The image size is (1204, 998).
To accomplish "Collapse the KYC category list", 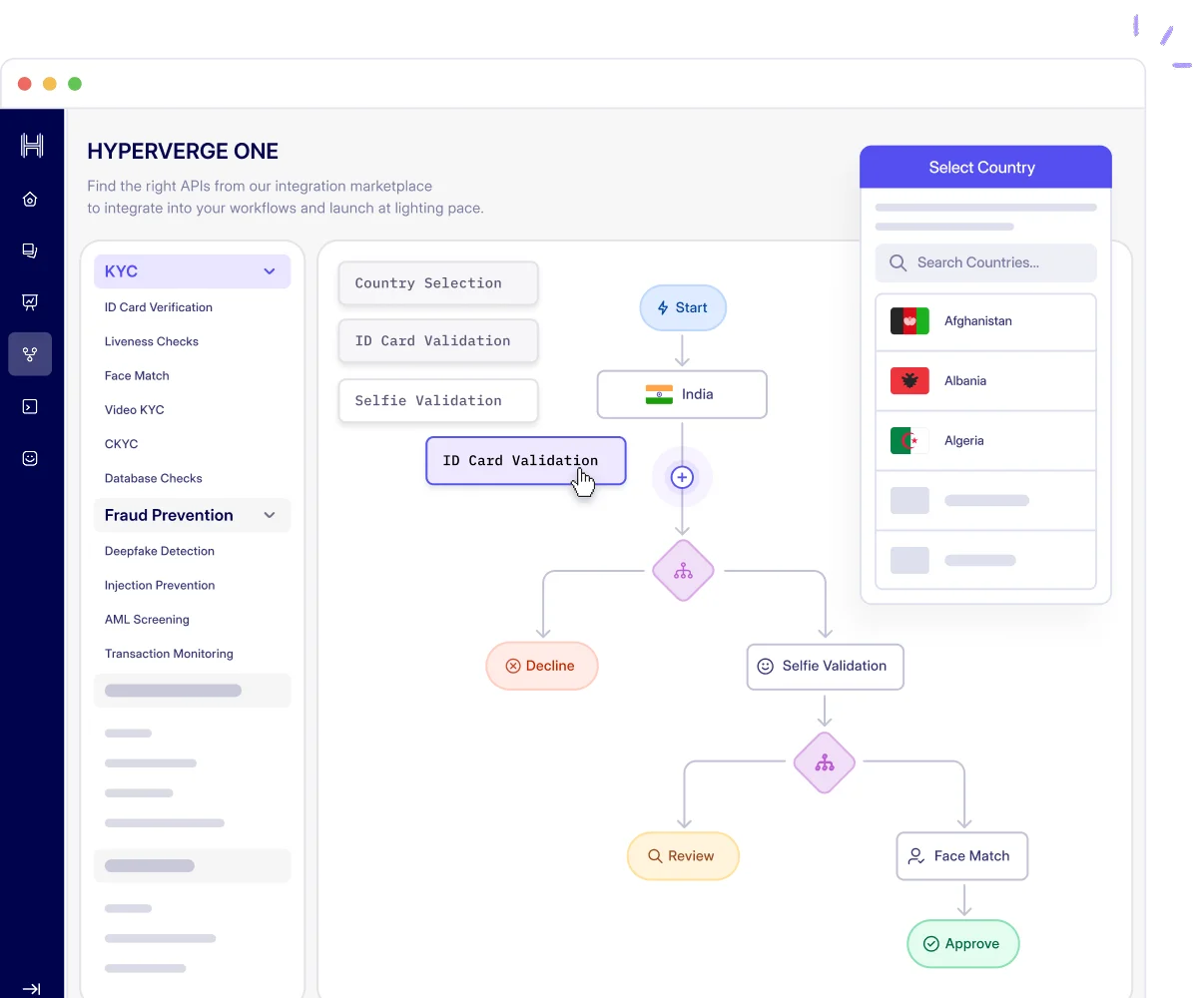I will pyautogui.click(x=269, y=270).
